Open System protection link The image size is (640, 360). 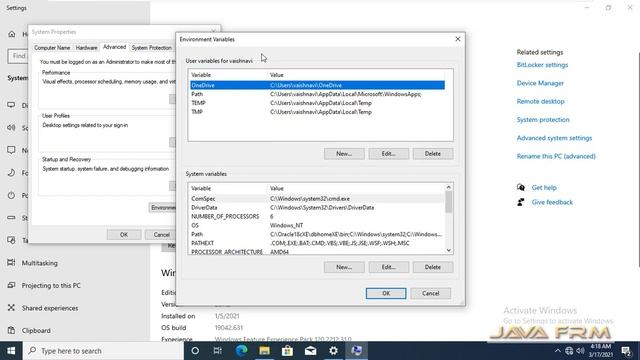coord(543,120)
